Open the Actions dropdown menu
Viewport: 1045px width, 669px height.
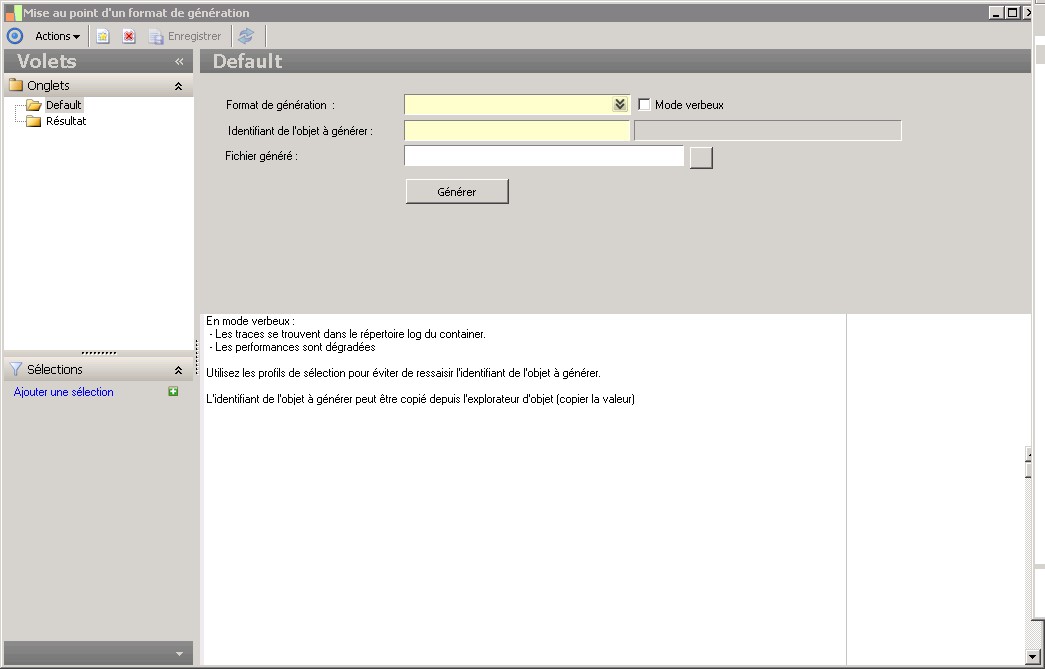(x=57, y=36)
